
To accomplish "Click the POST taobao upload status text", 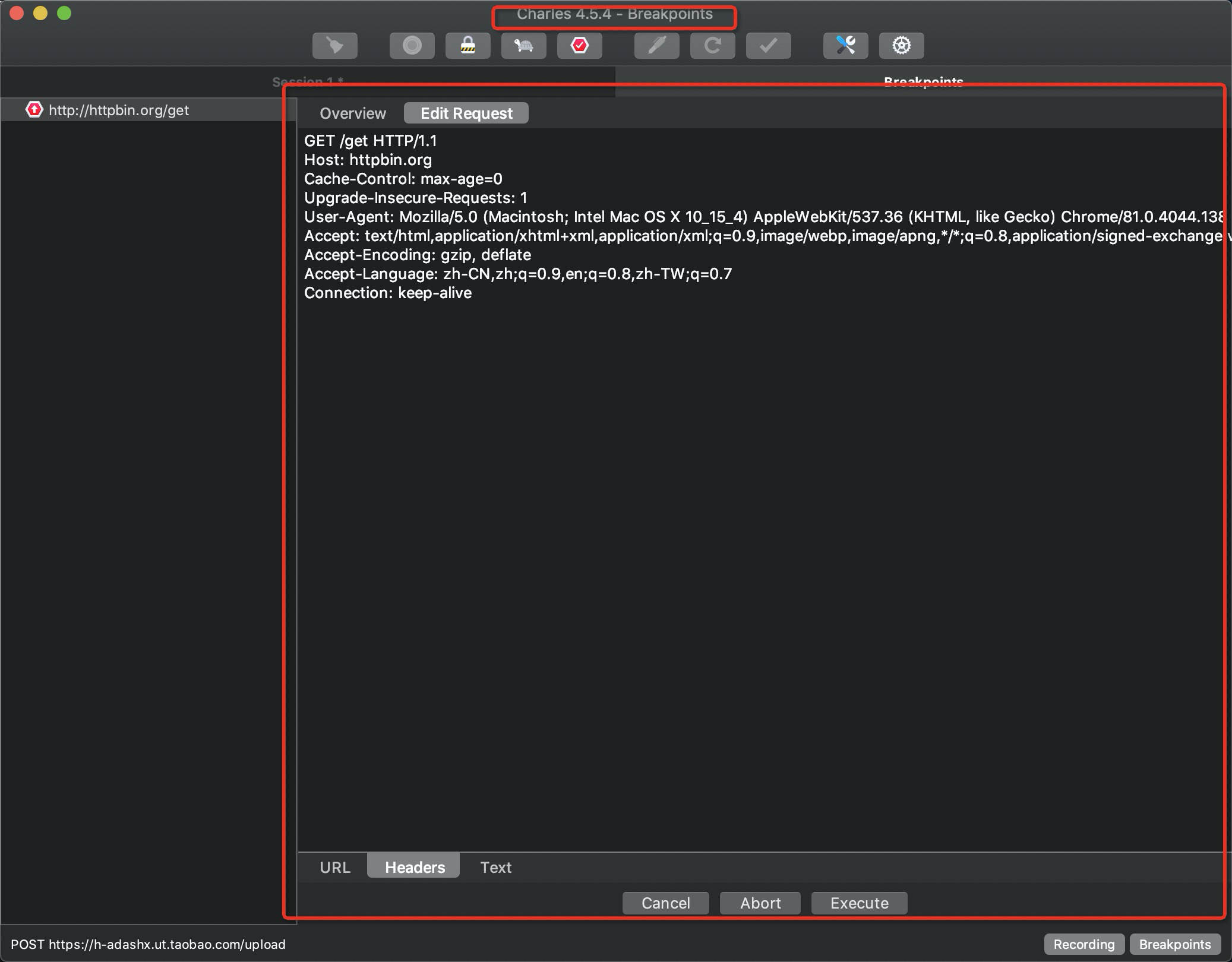I will click(x=148, y=944).
